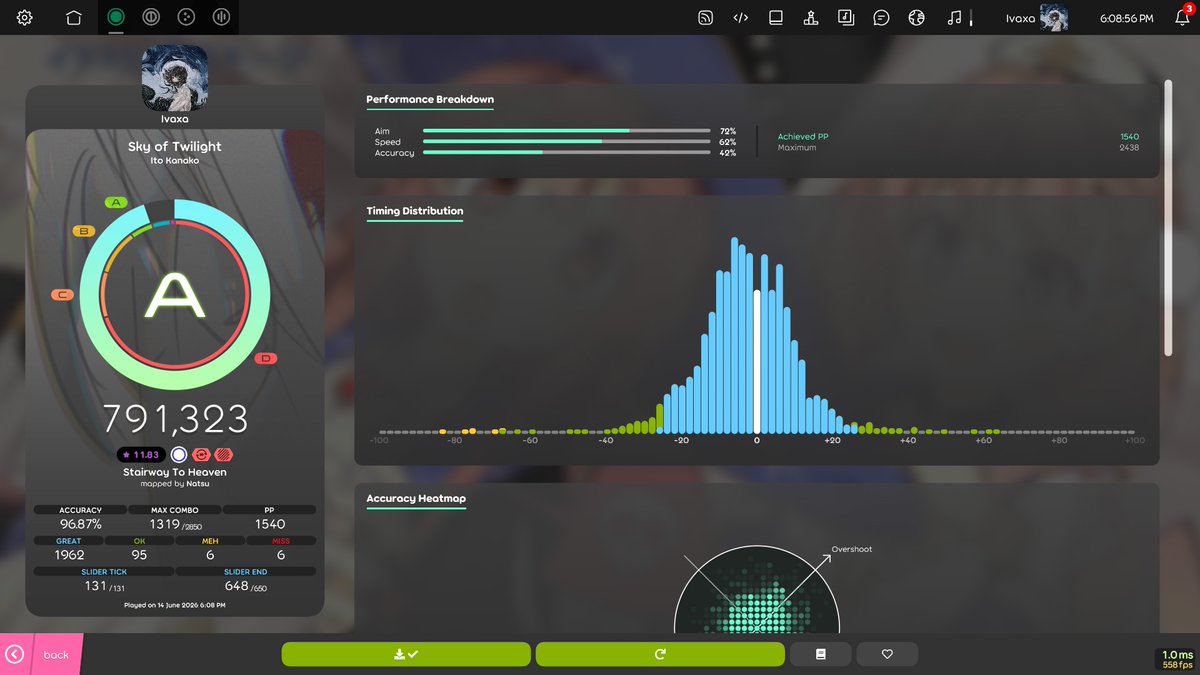Viewport: 1200px width, 675px height.
Task: Click the MISS label
Action: point(281,541)
